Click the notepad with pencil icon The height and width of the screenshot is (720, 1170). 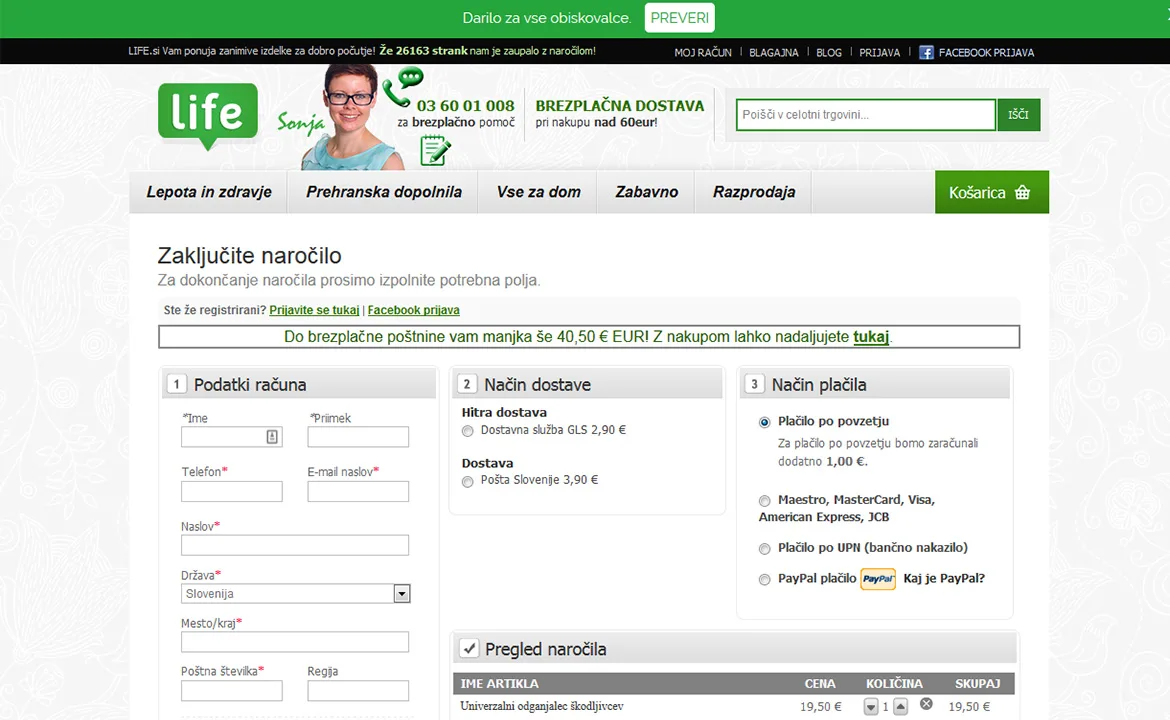coord(435,150)
